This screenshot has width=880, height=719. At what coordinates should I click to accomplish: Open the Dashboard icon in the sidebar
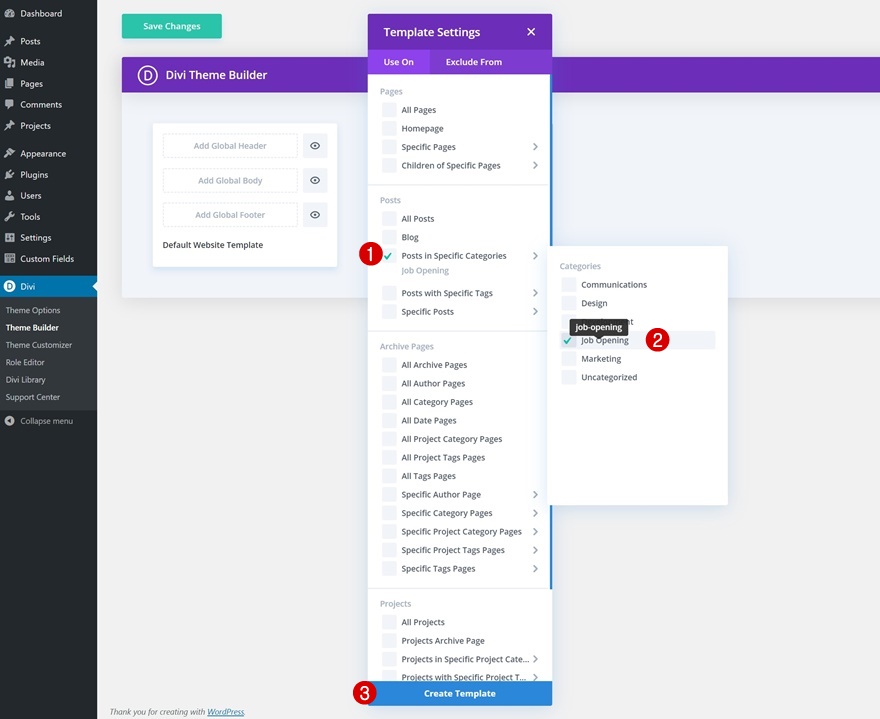[10, 13]
